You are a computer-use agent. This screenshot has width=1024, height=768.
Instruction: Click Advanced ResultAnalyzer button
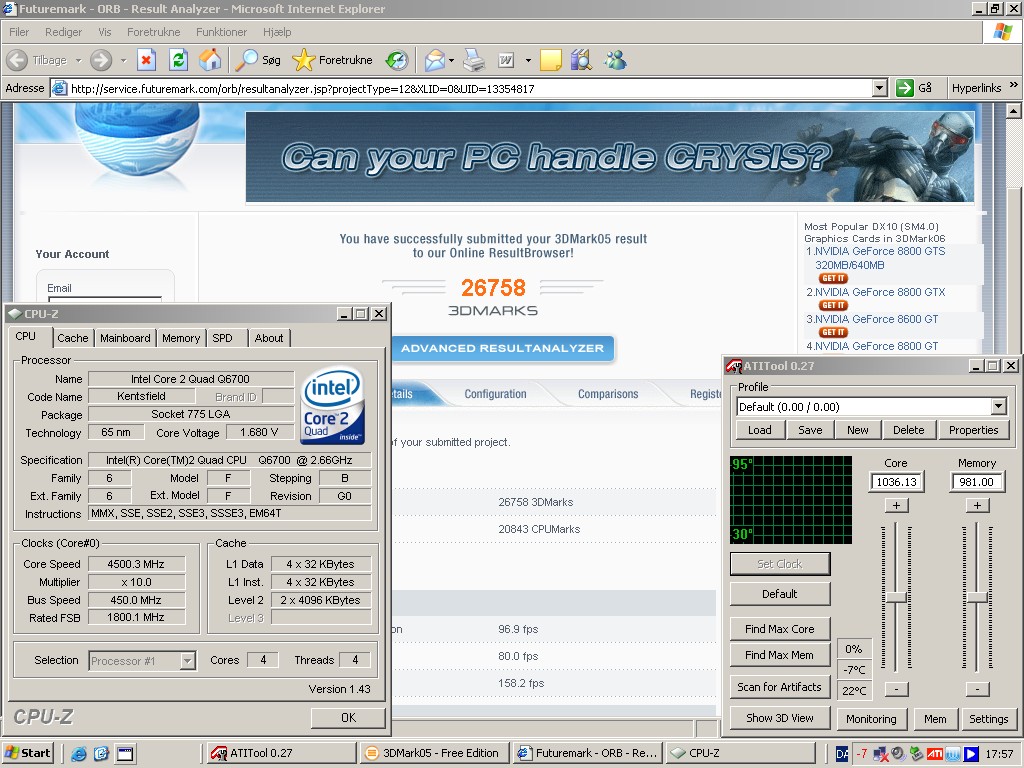pyautogui.click(x=502, y=348)
